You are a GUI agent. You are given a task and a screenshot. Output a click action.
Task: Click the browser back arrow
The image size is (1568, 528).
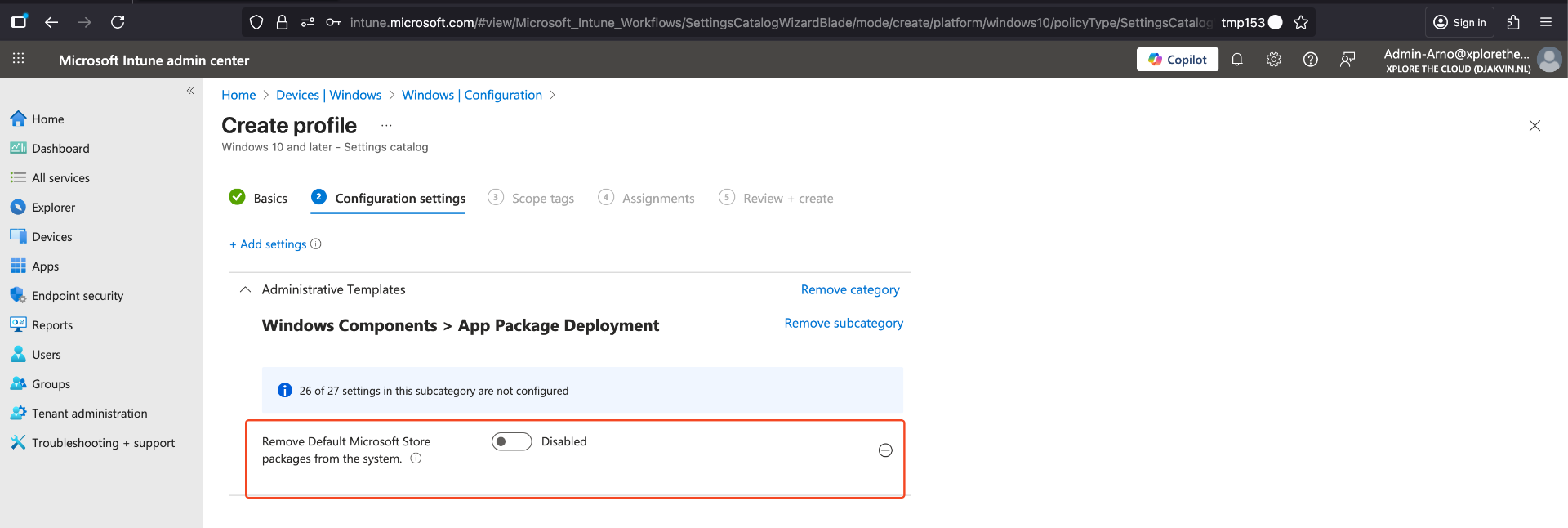51,22
